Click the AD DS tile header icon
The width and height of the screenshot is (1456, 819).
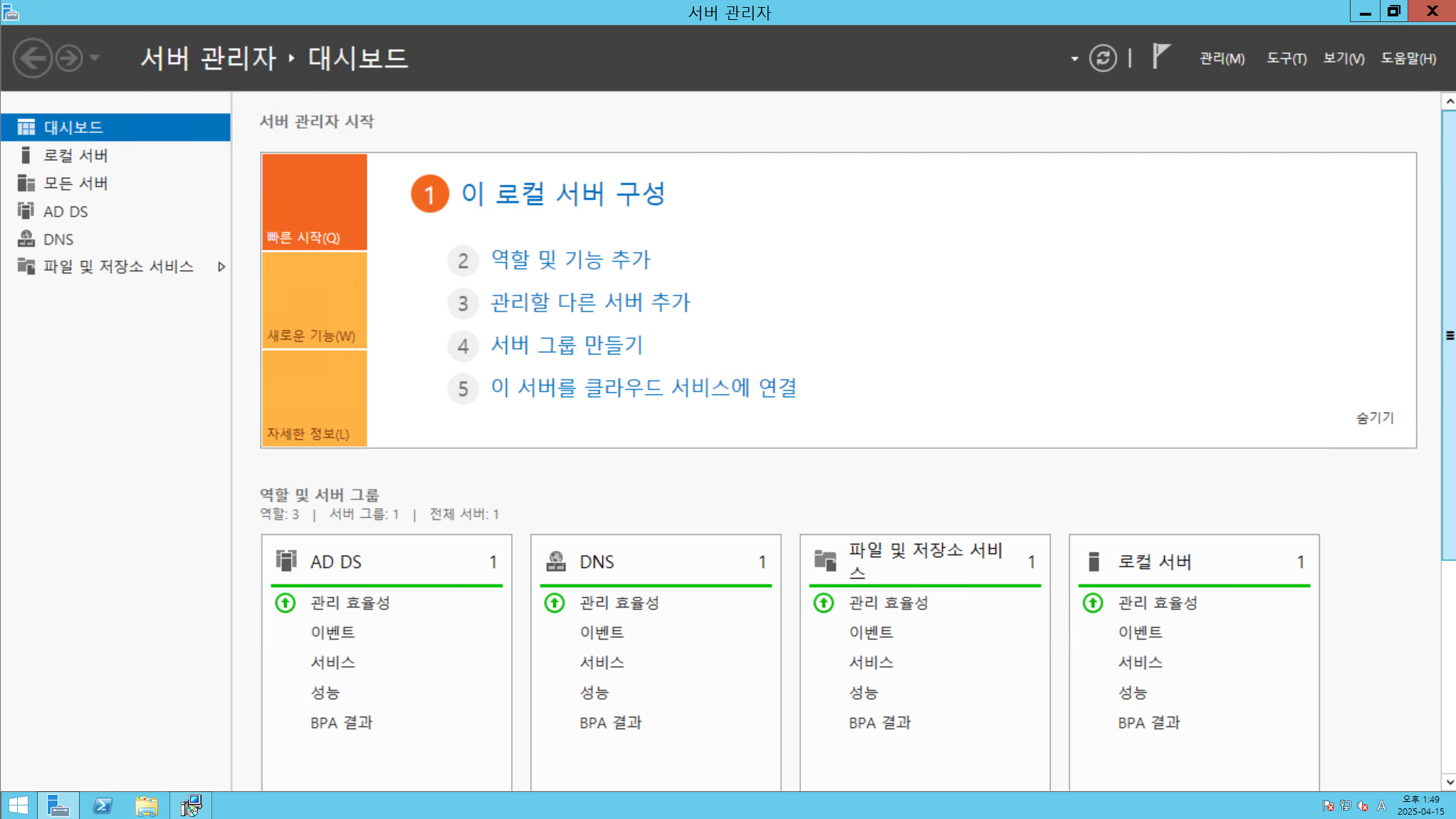[x=286, y=561]
